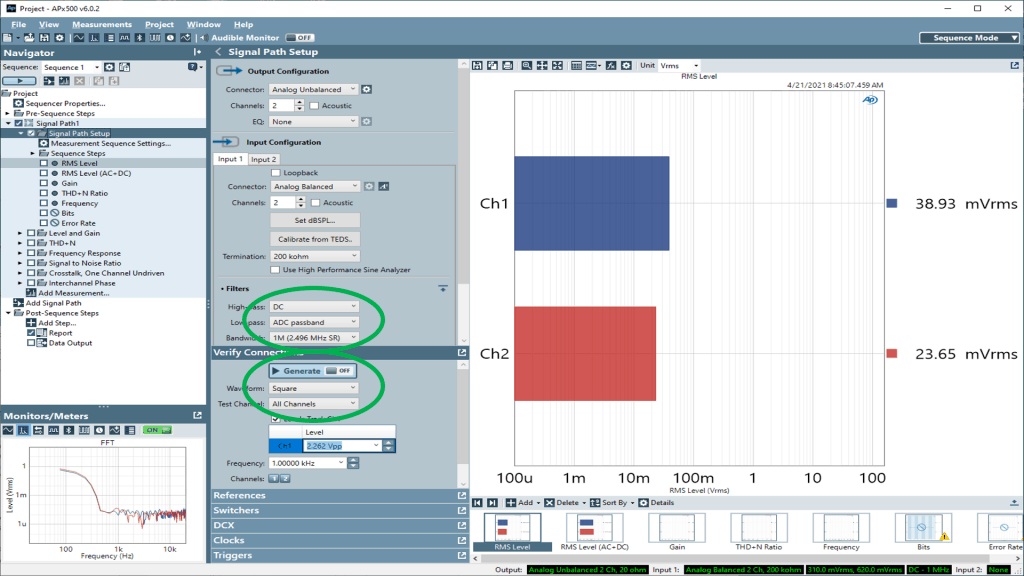The width and height of the screenshot is (1024, 576).
Task: Tick the RMS Level measurement checkbox
Action: click(x=43, y=163)
